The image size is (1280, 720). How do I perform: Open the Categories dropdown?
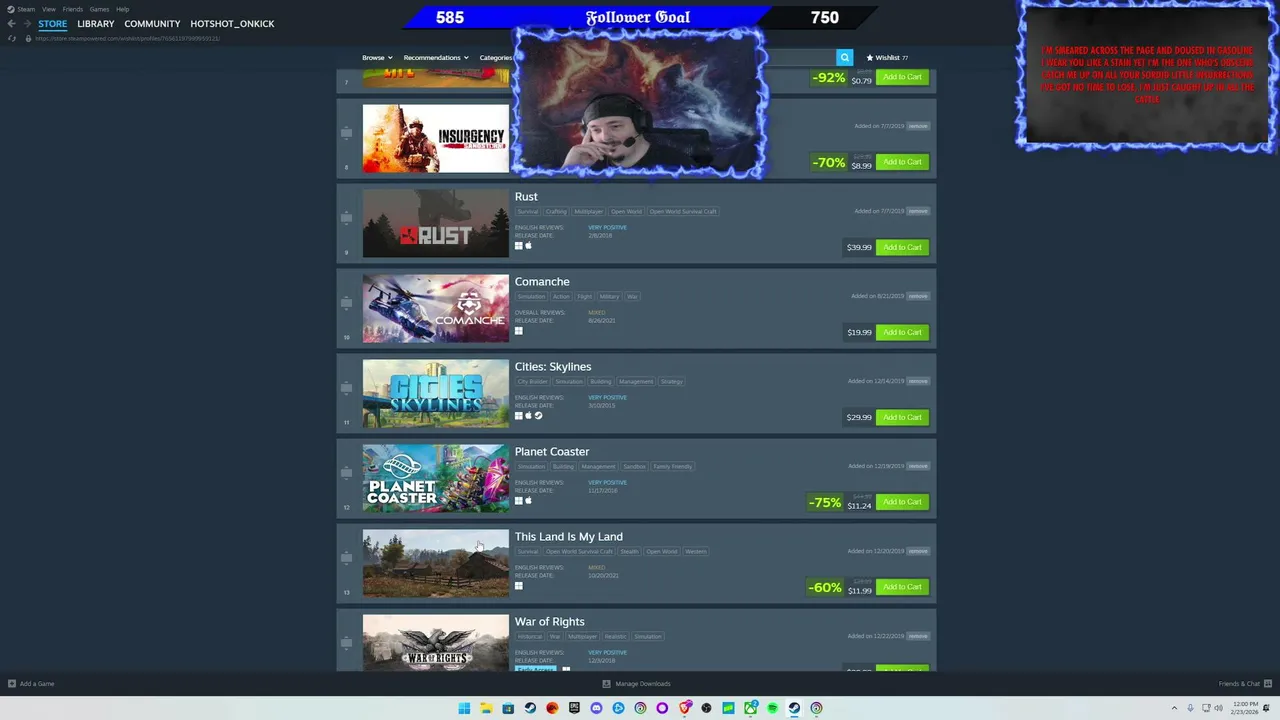[495, 57]
